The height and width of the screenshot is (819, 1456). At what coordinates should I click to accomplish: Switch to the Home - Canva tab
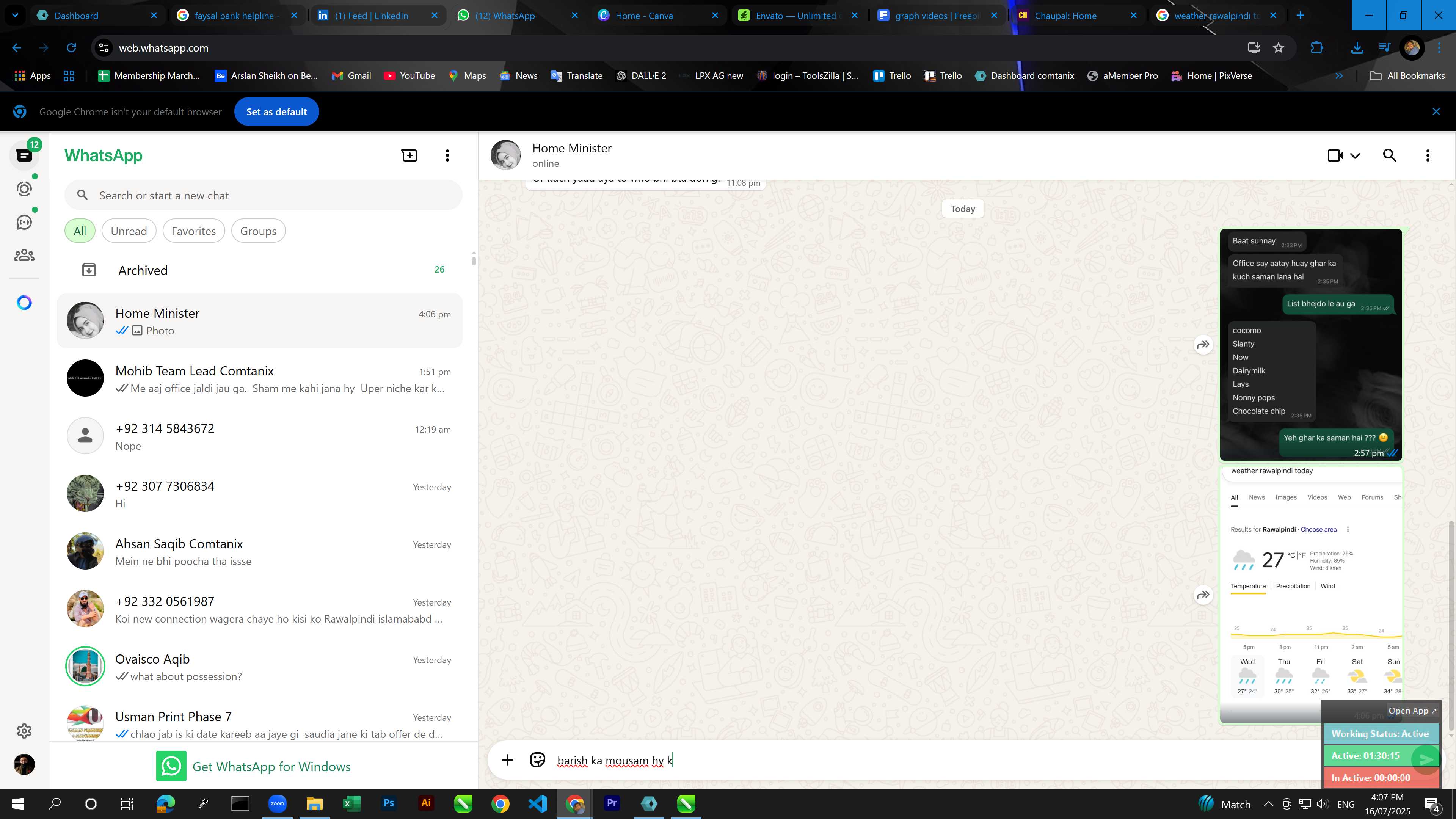coord(658,15)
